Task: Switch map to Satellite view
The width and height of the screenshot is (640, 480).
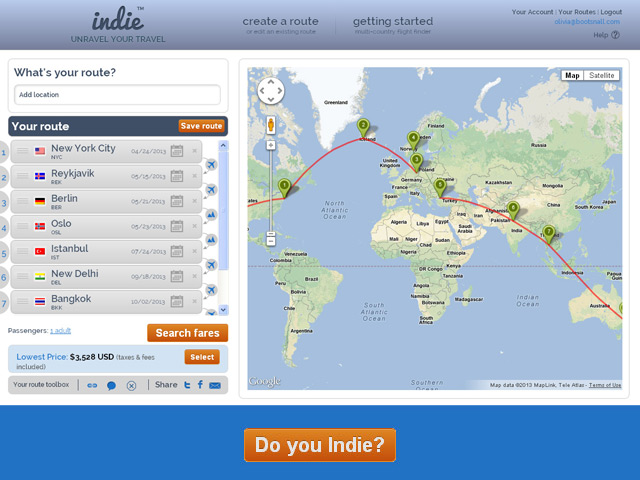Action: (x=602, y=76)
